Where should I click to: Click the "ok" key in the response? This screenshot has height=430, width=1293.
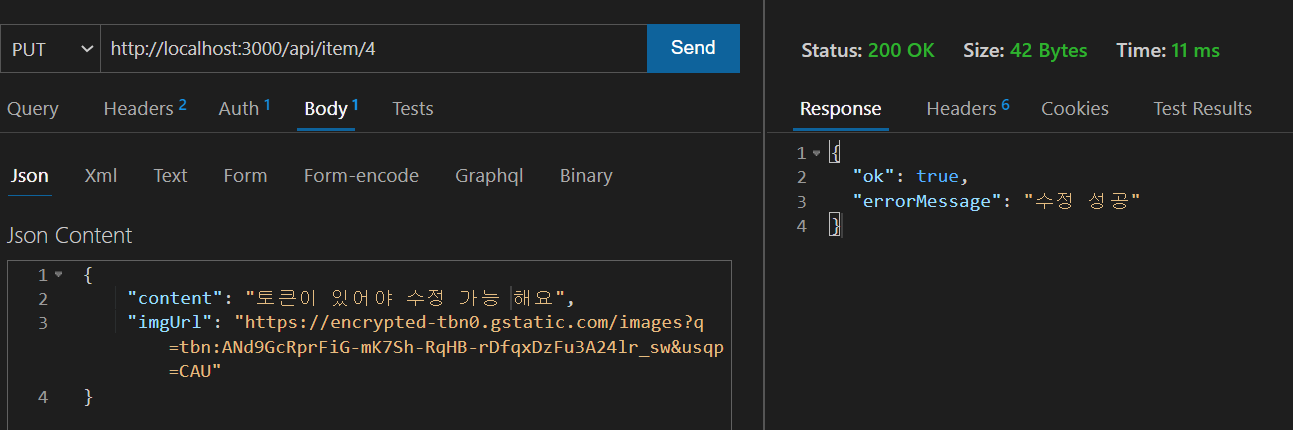[x=873, y=177]
